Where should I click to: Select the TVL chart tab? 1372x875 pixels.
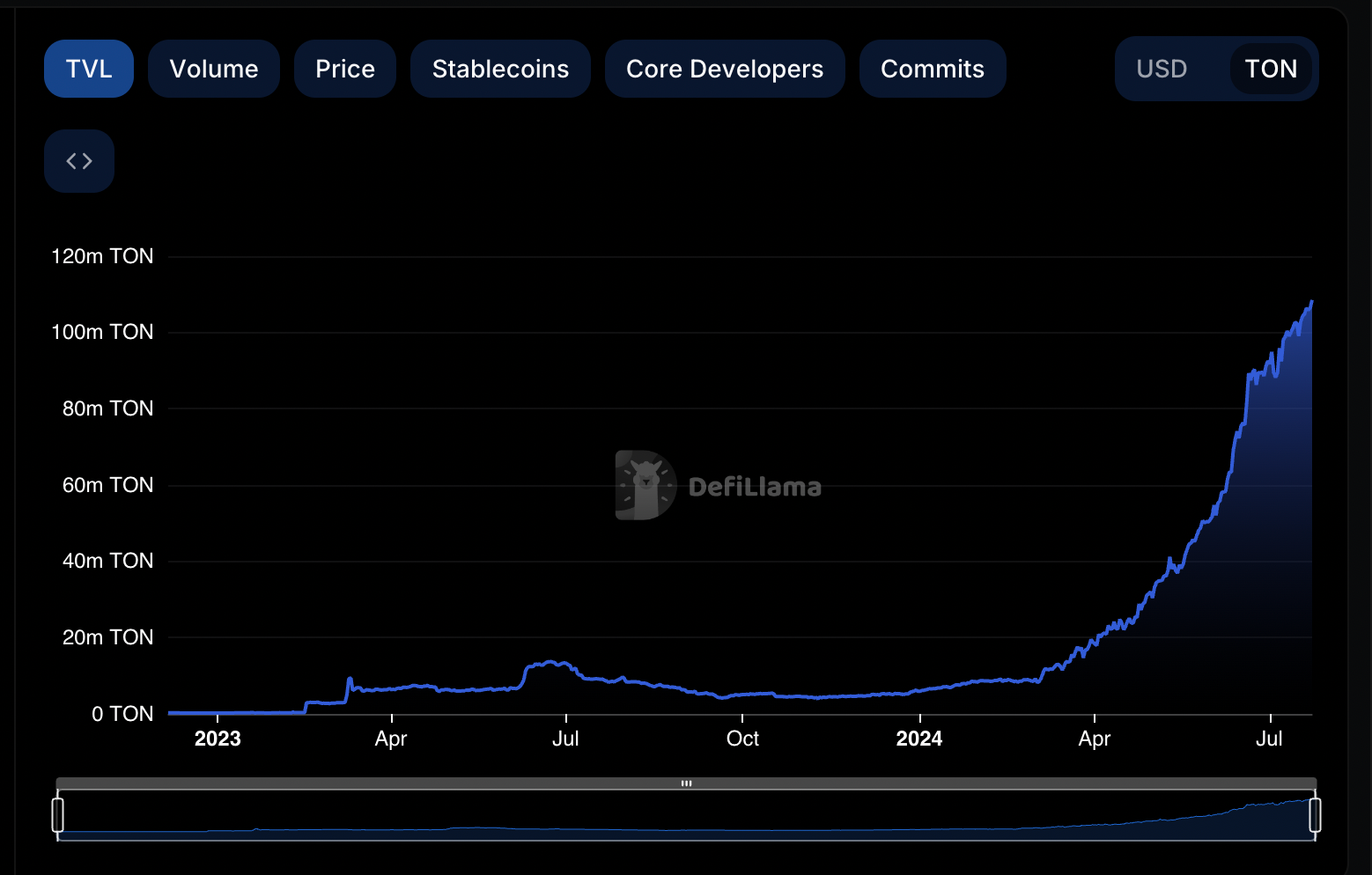(89, 69)
